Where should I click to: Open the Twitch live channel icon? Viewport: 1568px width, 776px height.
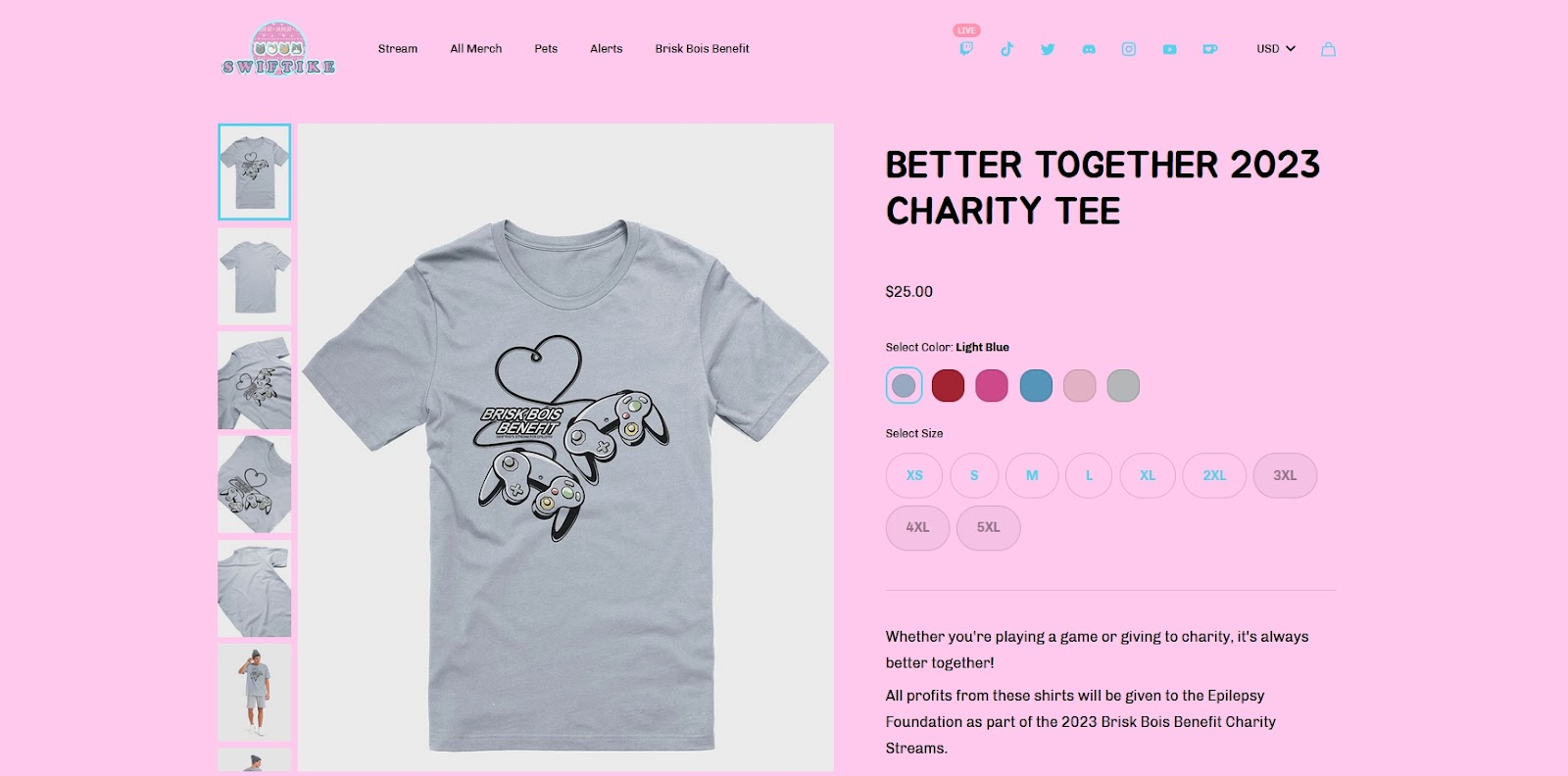[x=966, y=49]
